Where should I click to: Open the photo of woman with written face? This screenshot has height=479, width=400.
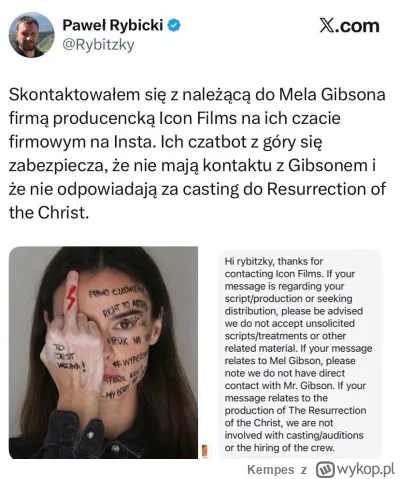tap(103, 352)
